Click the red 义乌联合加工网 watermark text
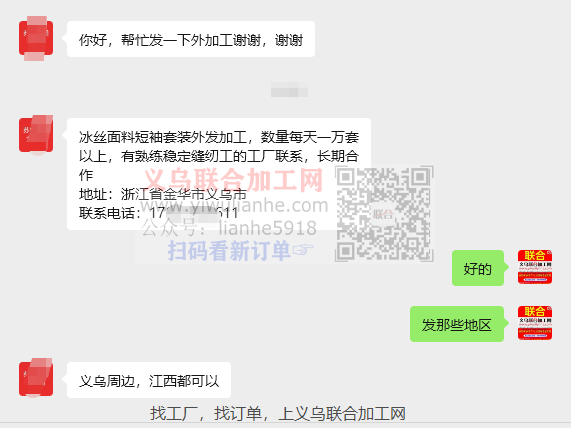Screen dimensions: 571x428 click(234, 180)
